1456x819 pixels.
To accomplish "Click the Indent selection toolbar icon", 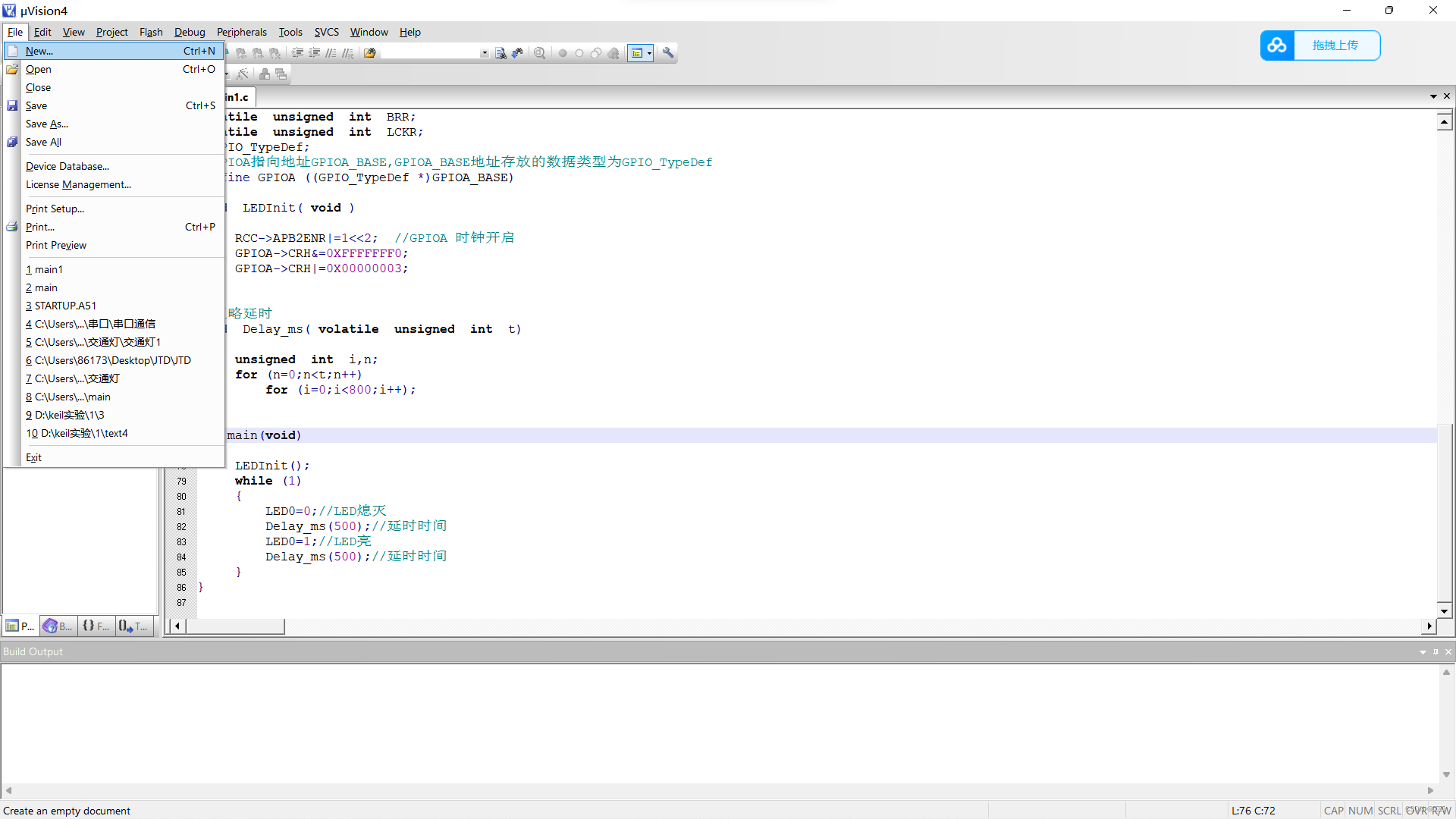I will click(298, 53).
